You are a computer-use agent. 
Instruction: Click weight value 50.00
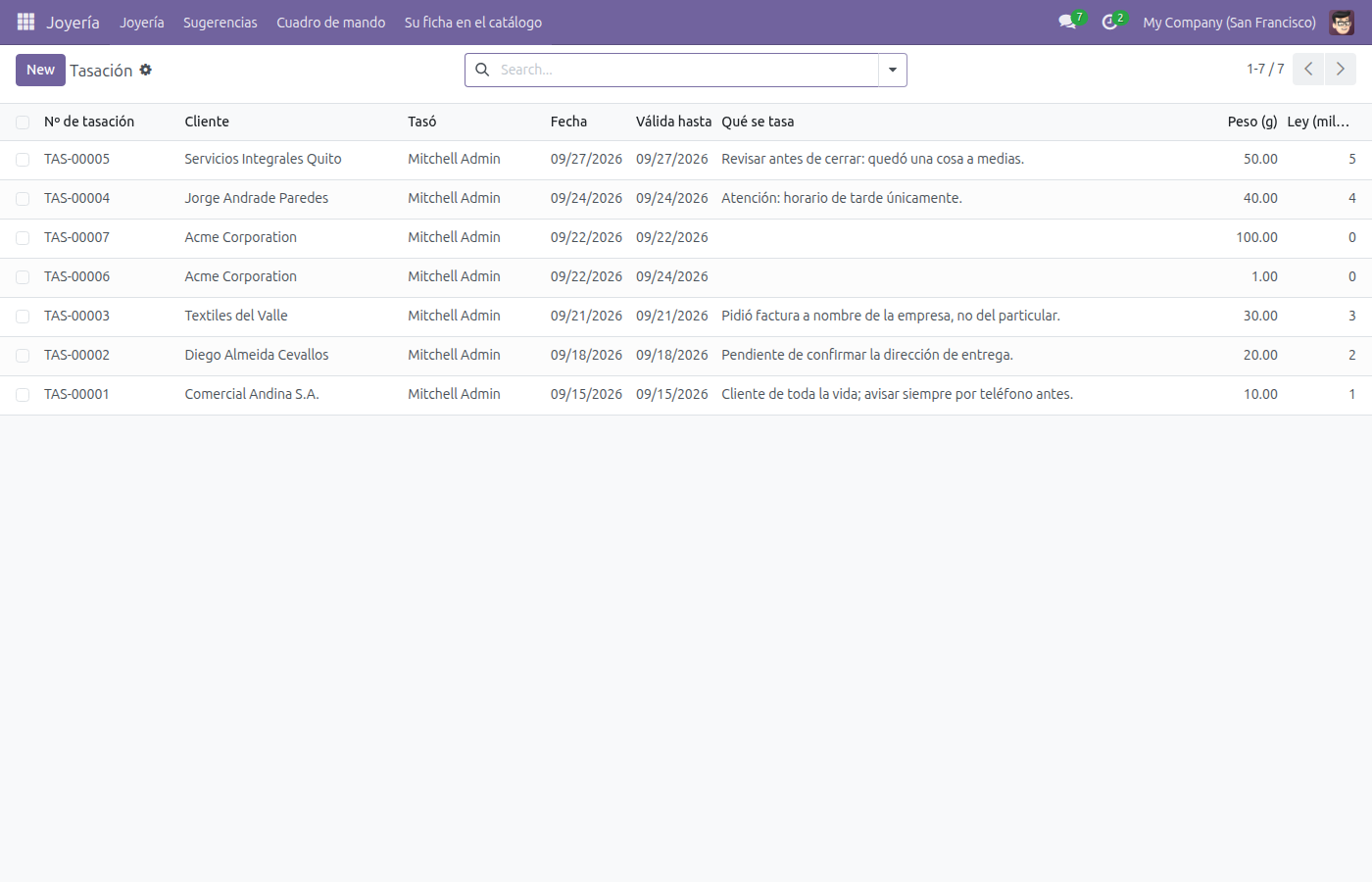point(1260,159)
